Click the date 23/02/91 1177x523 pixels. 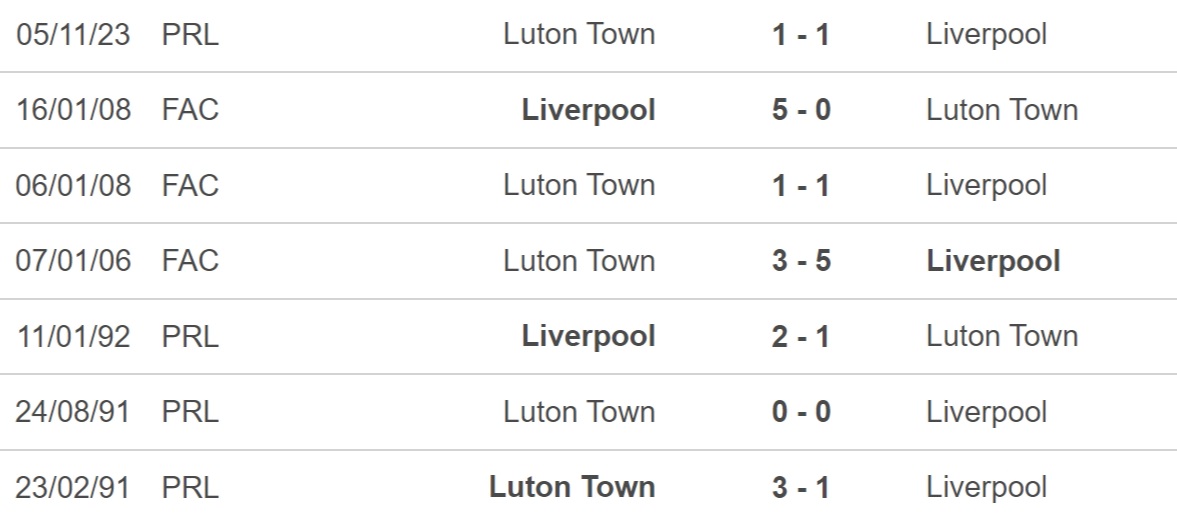(74, 488)
